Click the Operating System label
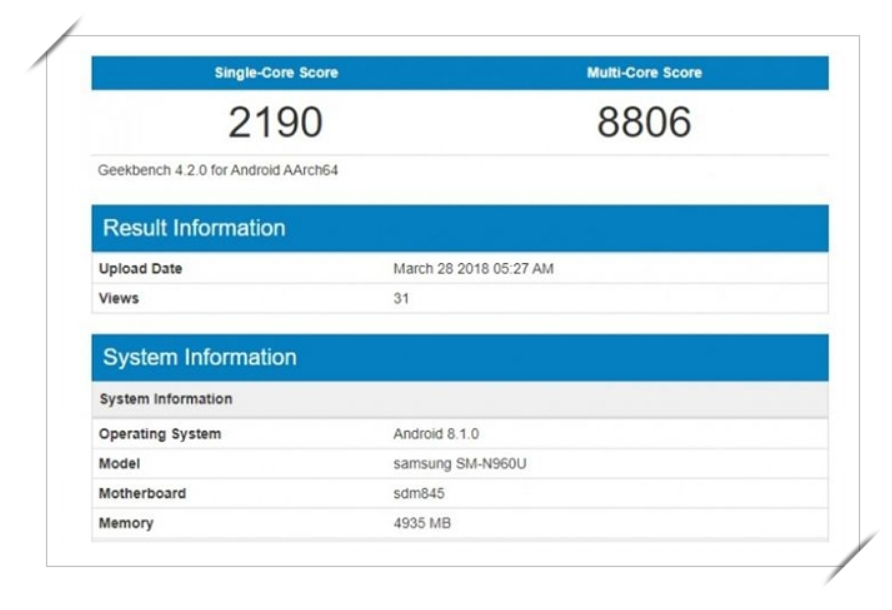892x610 pixels. [x=160, y=434]
